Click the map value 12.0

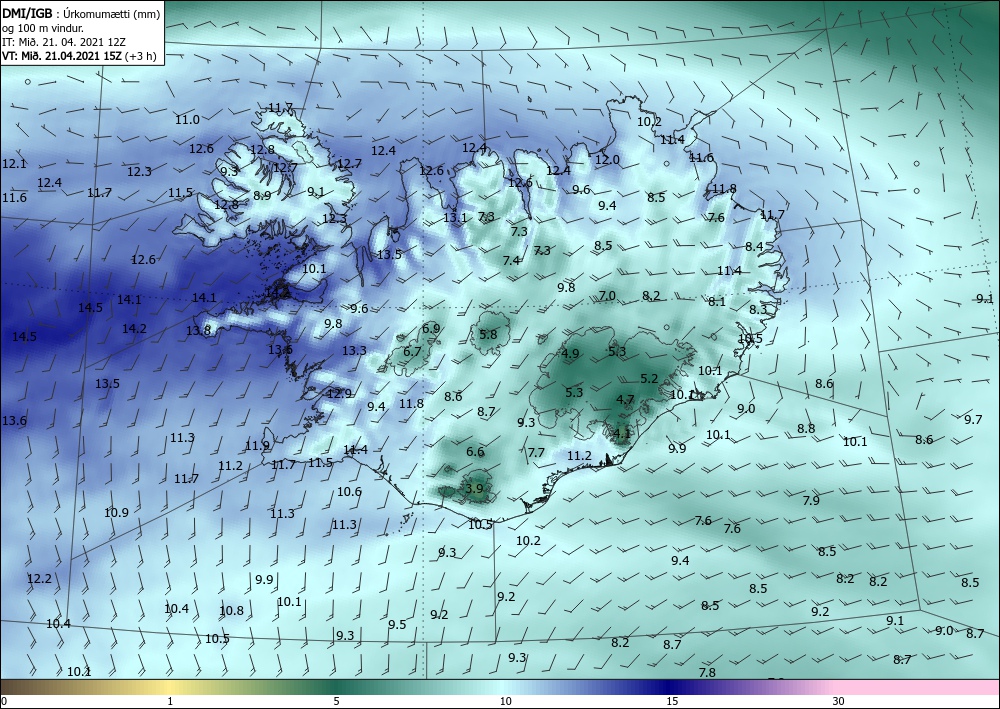(607, 159)
